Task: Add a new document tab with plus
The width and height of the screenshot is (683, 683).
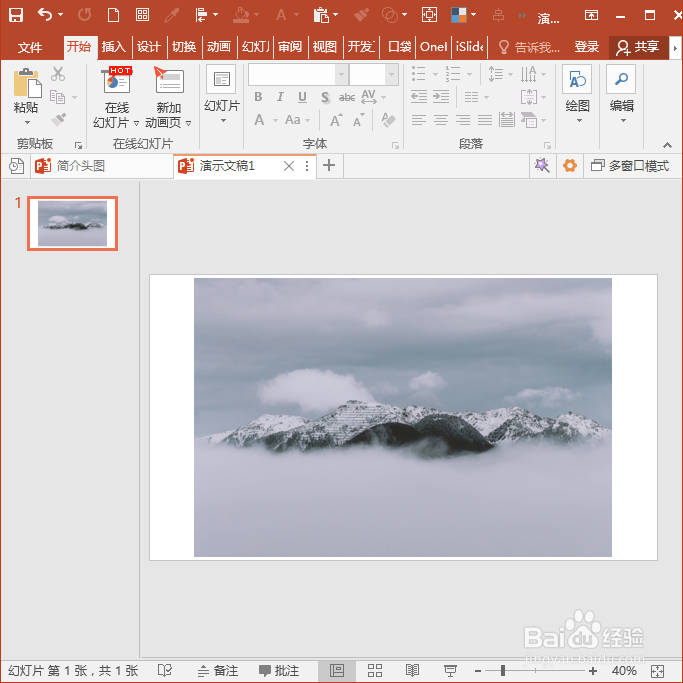Action: point(329,166)
